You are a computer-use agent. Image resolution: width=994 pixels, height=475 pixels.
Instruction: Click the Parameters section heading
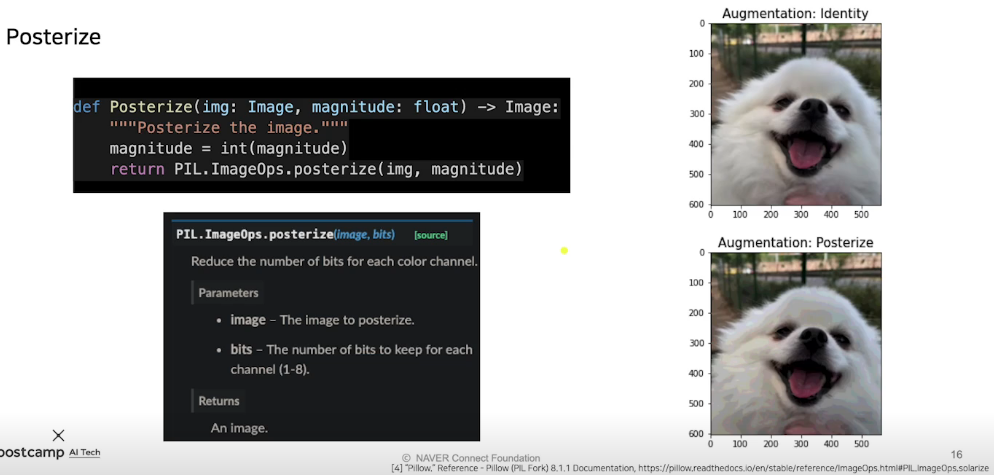228,293
